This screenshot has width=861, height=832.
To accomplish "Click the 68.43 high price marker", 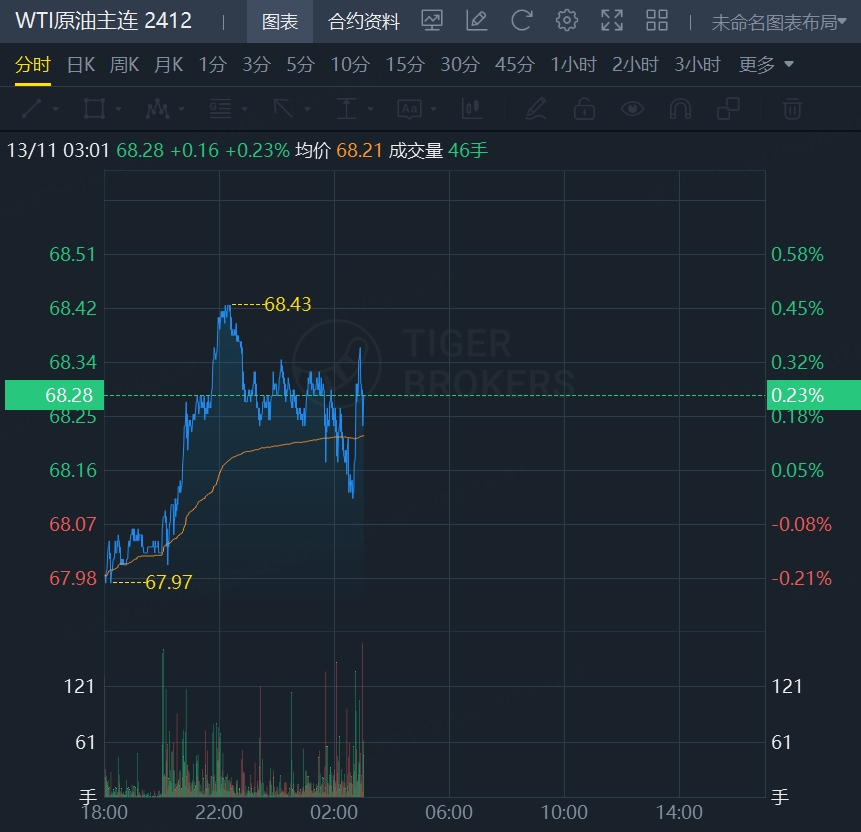I will [288, 304].
